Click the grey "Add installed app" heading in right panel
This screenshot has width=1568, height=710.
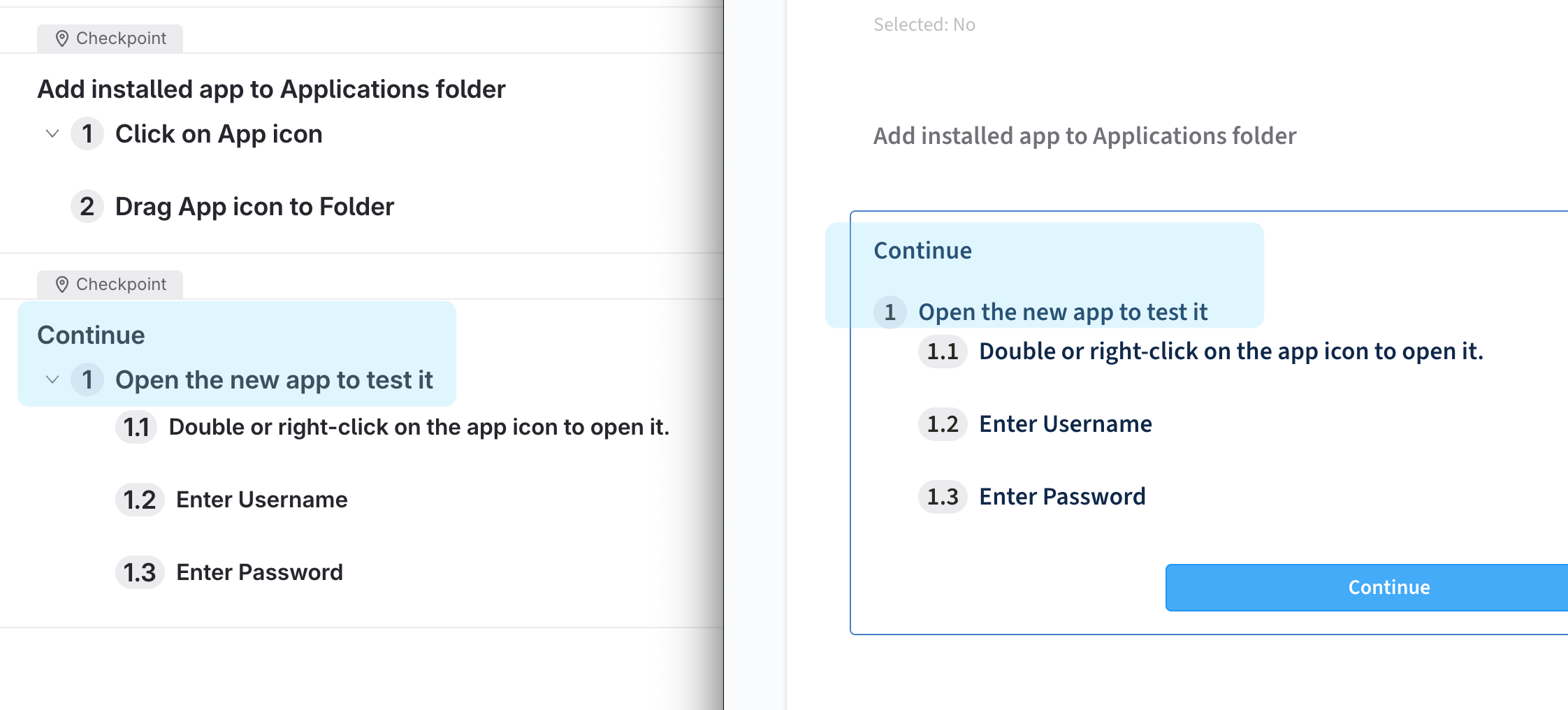(1084, 136)
